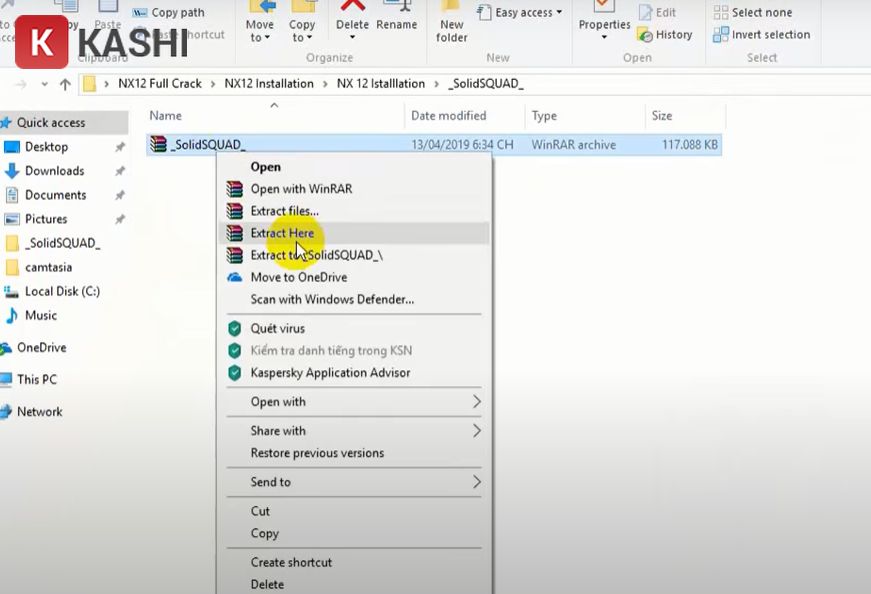Choose Kaspersky Application Advisor option
This screenshot has height=594, width=871.
330,373
